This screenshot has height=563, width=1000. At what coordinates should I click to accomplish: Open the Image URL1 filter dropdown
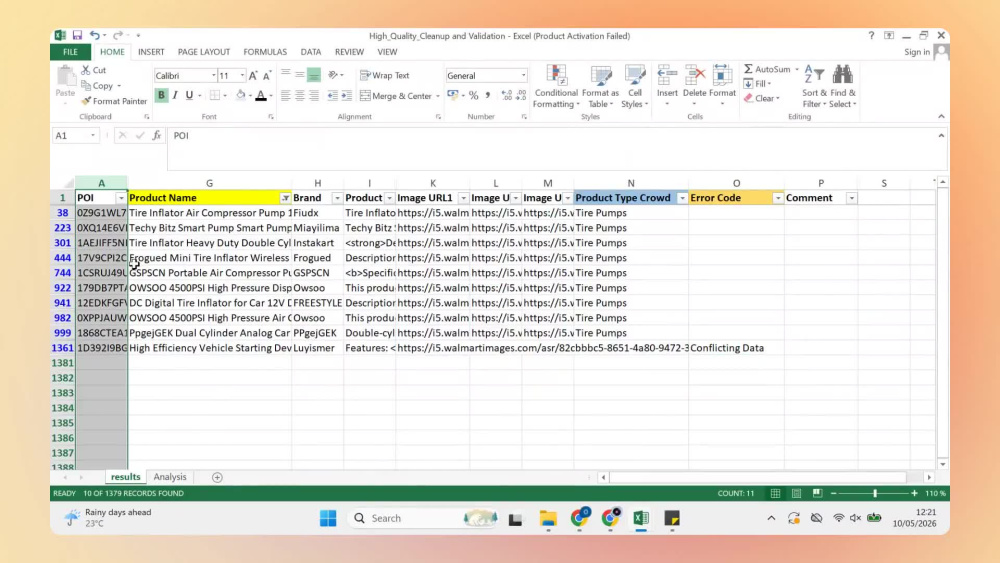click(x=464, y=198)
